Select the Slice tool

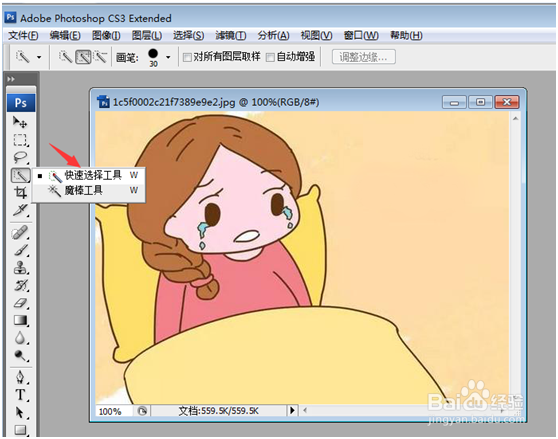[x=20, y=210]
